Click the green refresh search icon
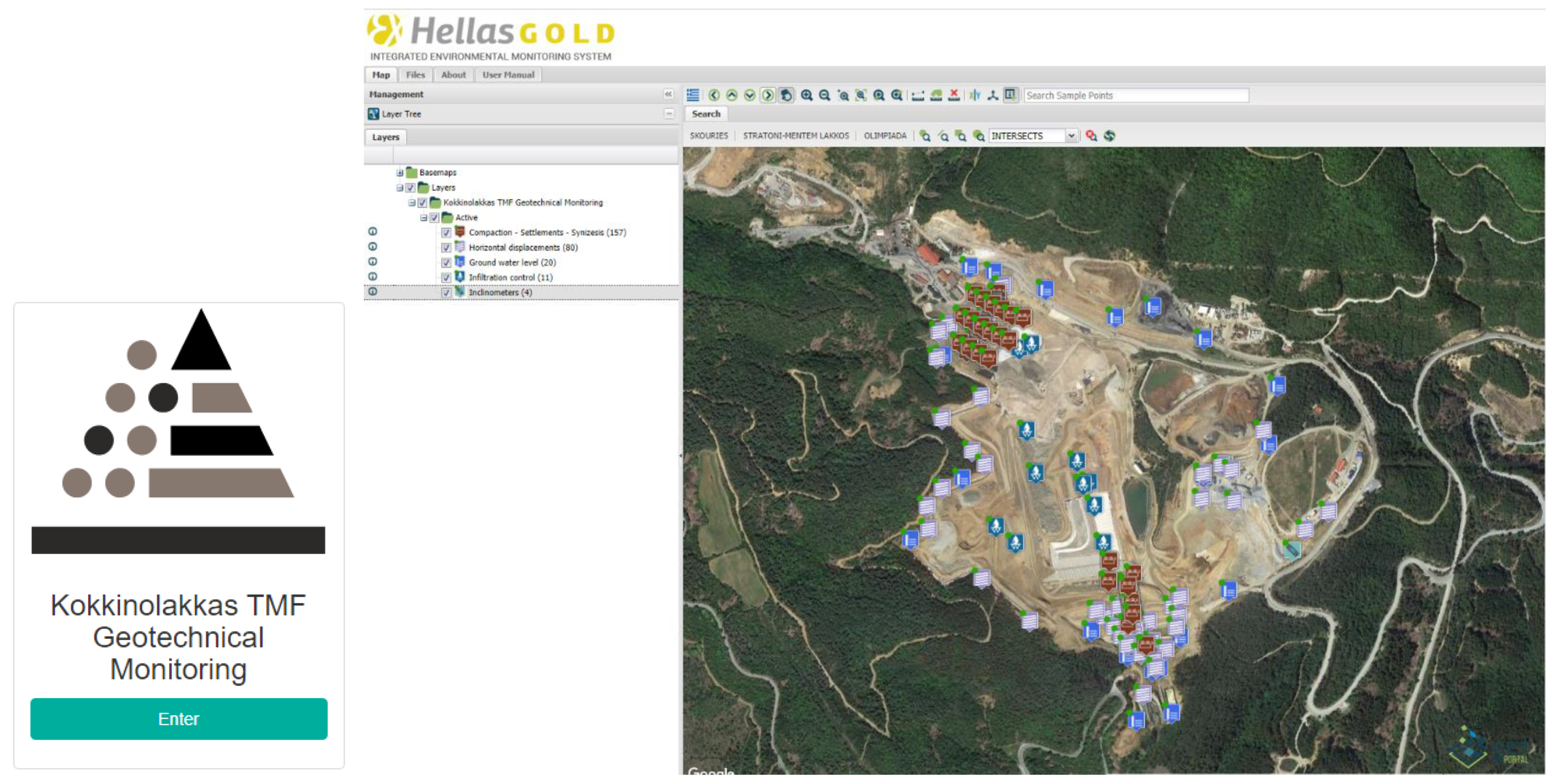Viewport: 1555px width, 784px height. [1110, 136]
